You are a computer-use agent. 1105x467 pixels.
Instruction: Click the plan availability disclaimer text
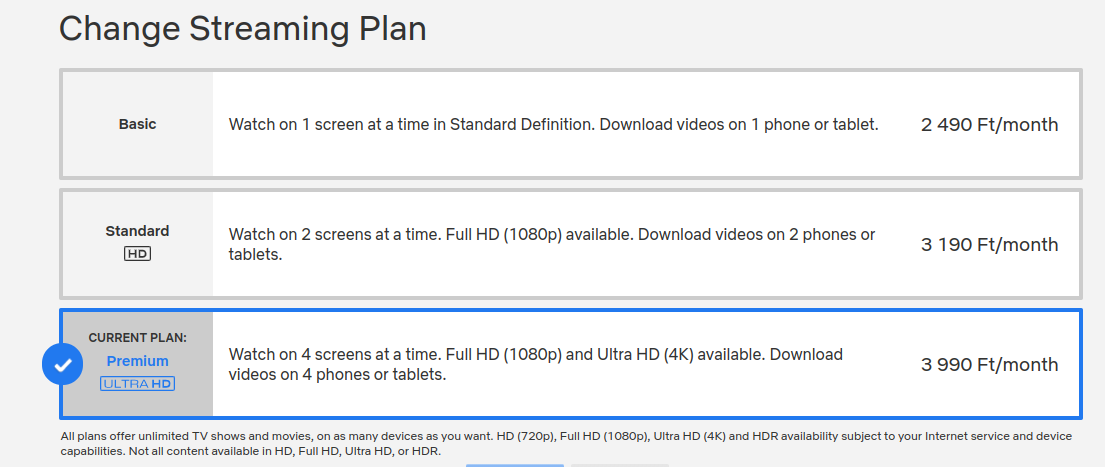565,444
